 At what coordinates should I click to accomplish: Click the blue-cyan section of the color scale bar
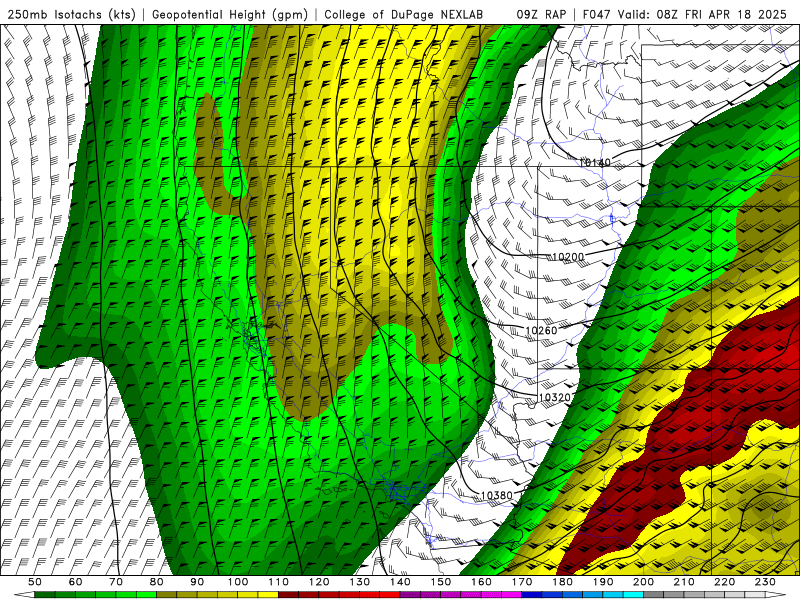(582, 595)
